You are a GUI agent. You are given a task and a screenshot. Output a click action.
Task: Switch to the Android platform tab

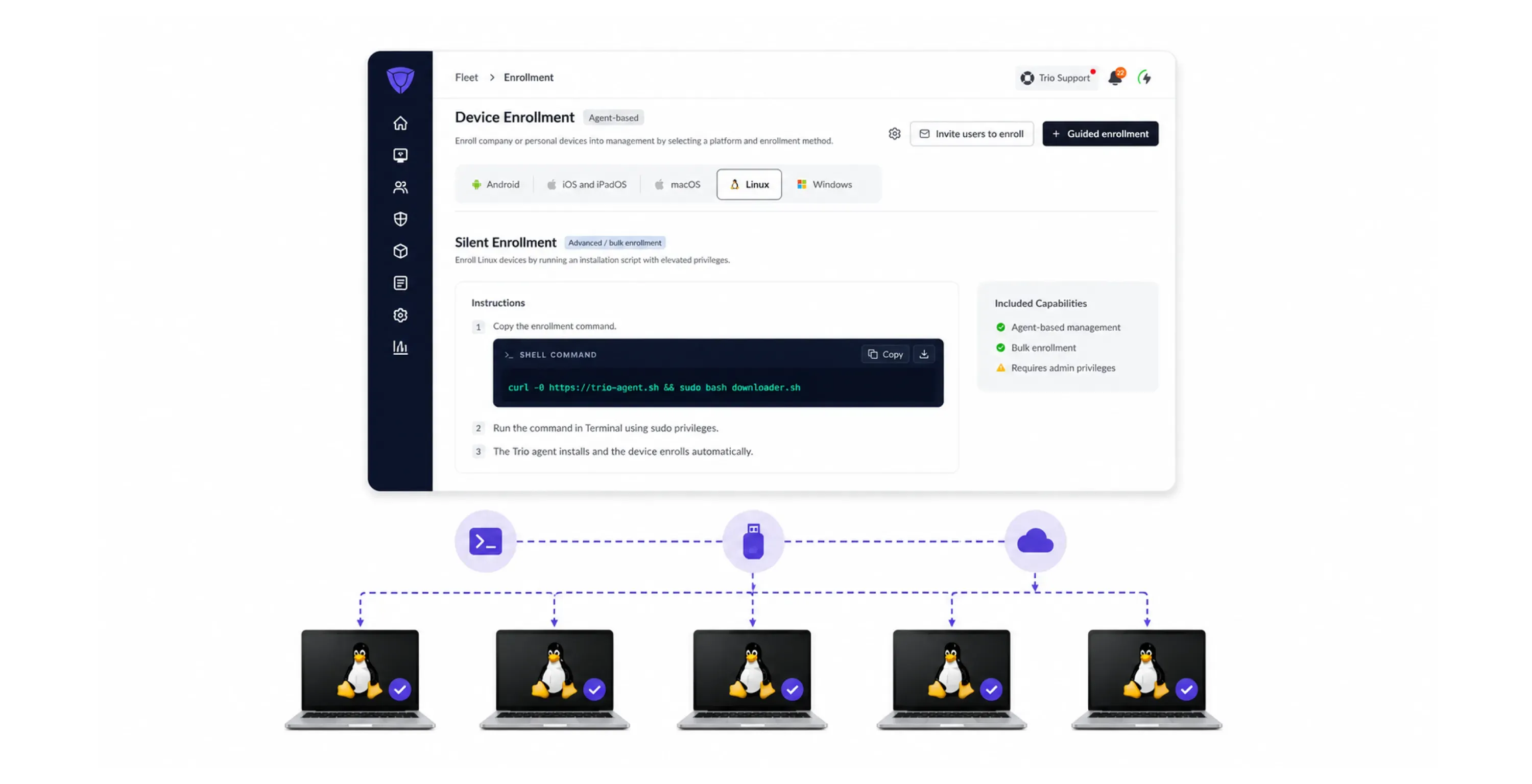pos(496,184)
